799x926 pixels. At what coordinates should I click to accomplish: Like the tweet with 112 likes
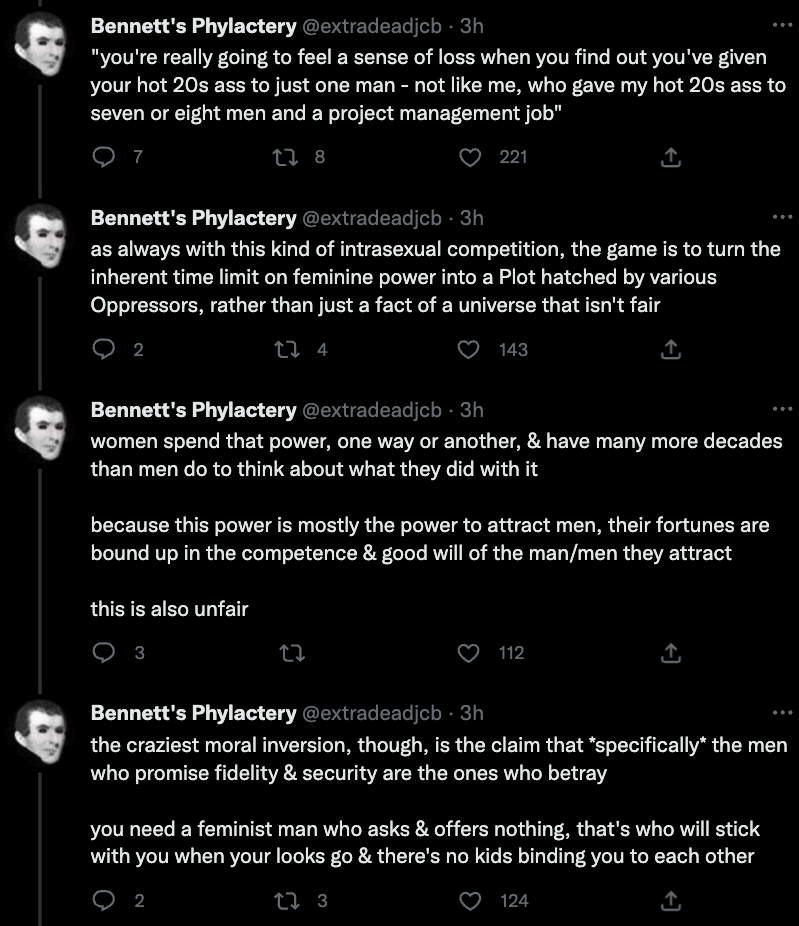469,653
